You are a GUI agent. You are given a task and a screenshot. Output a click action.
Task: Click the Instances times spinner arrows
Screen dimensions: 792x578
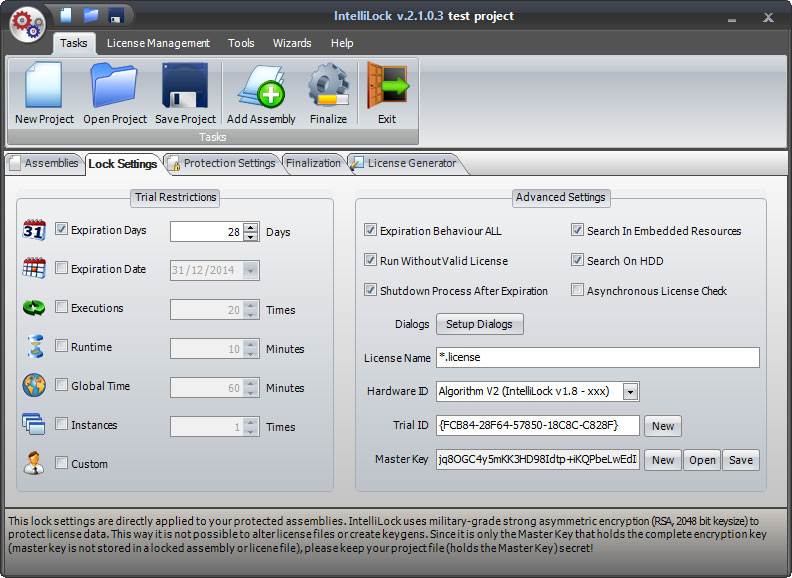pyautogui.click(x=251, y=426)
